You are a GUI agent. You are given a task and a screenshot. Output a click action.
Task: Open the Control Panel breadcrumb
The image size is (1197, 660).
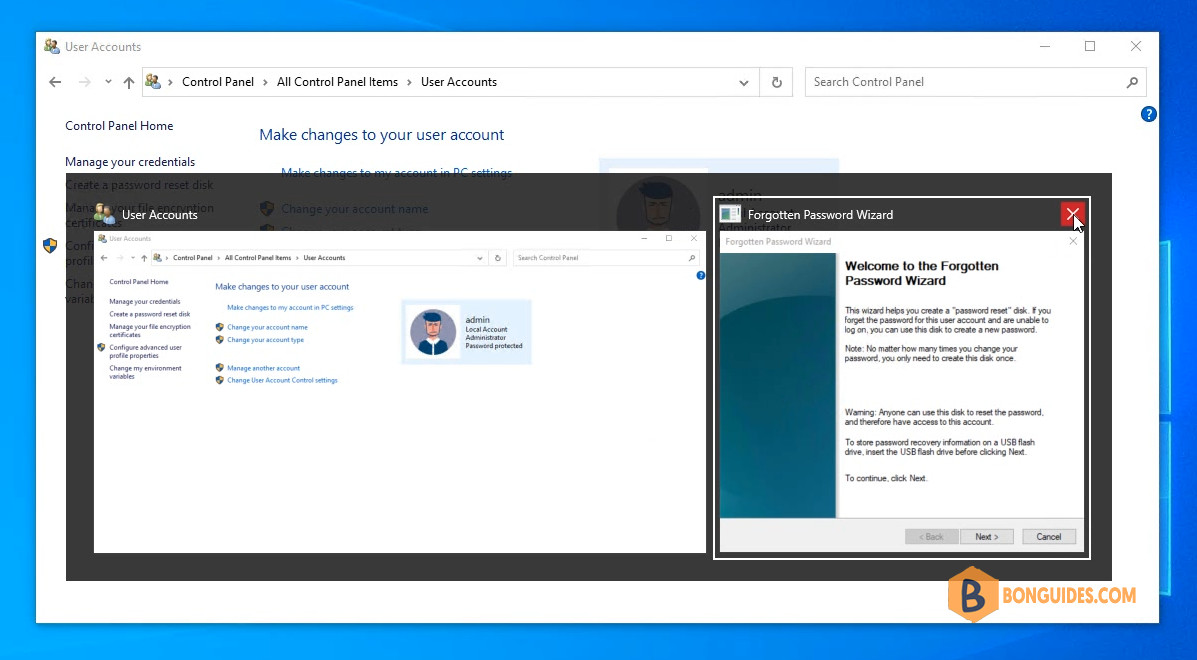point(218,82)
